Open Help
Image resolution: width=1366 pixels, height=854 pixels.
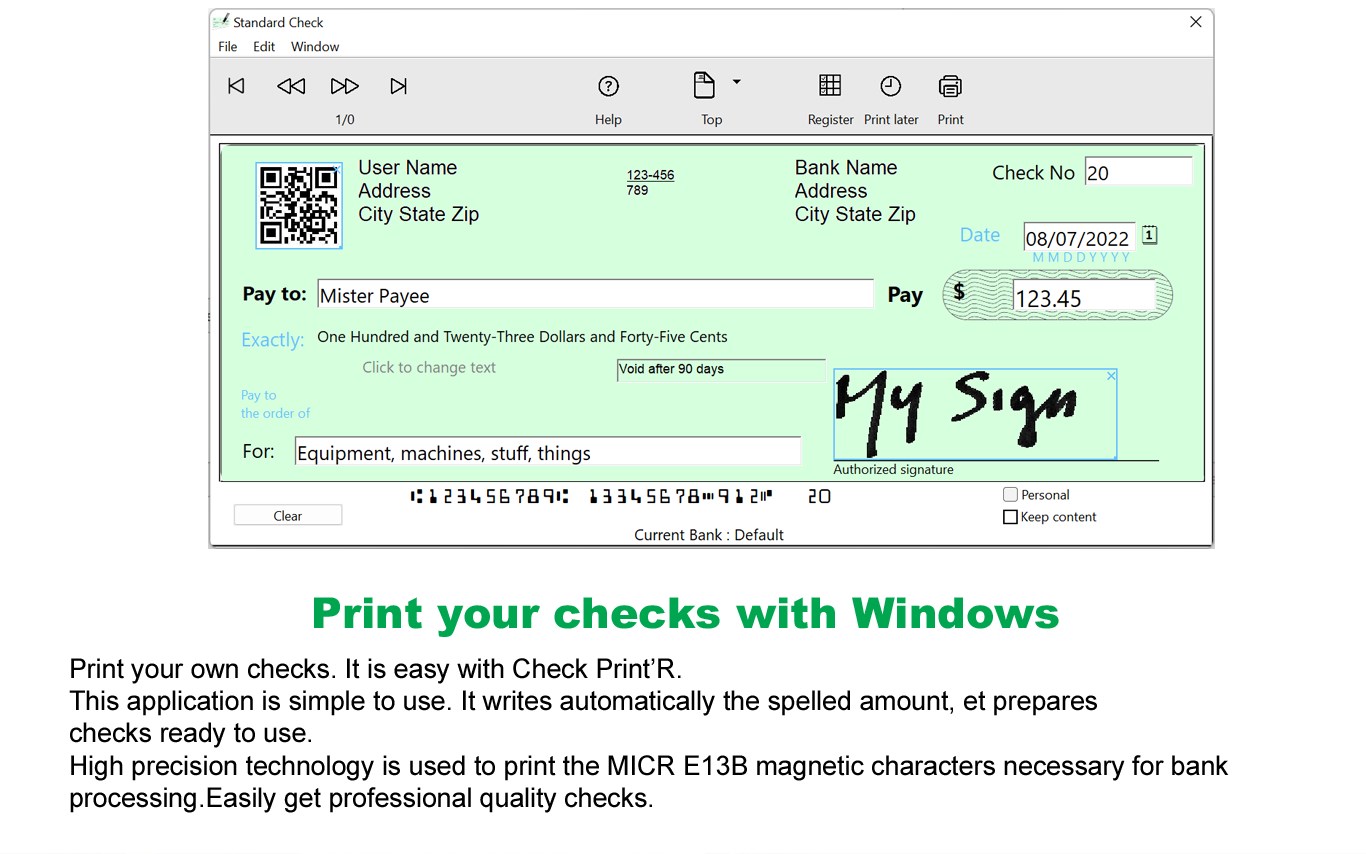click(x=608, y=86)
